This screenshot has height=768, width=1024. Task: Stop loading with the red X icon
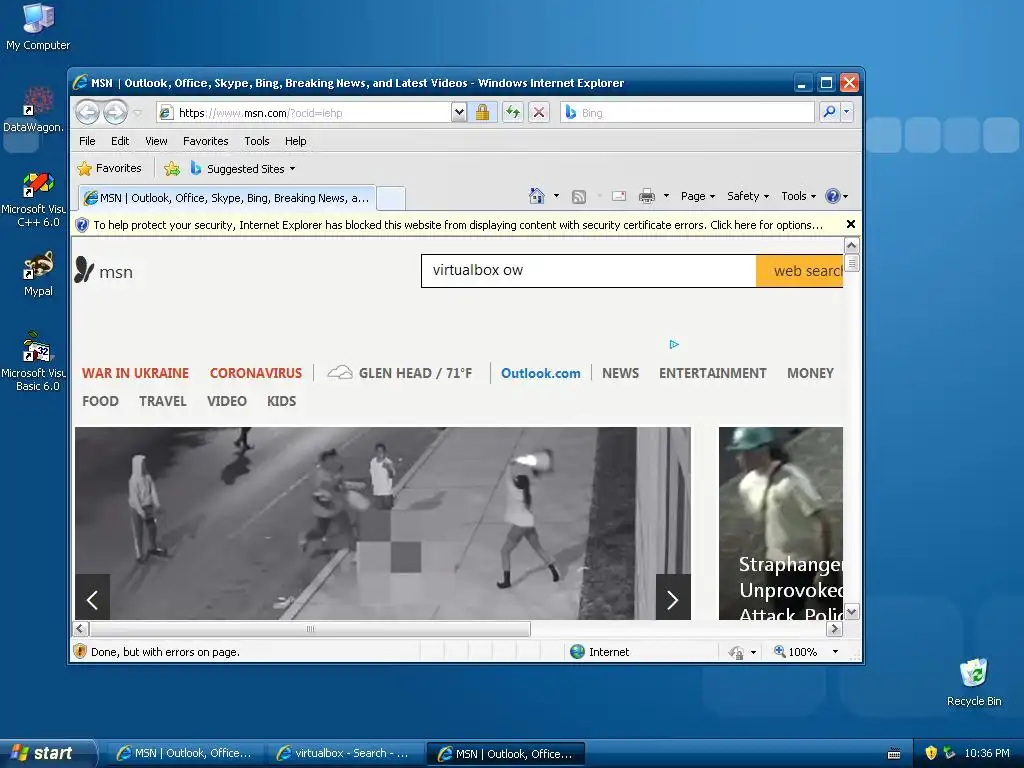[x=539, y=113]
